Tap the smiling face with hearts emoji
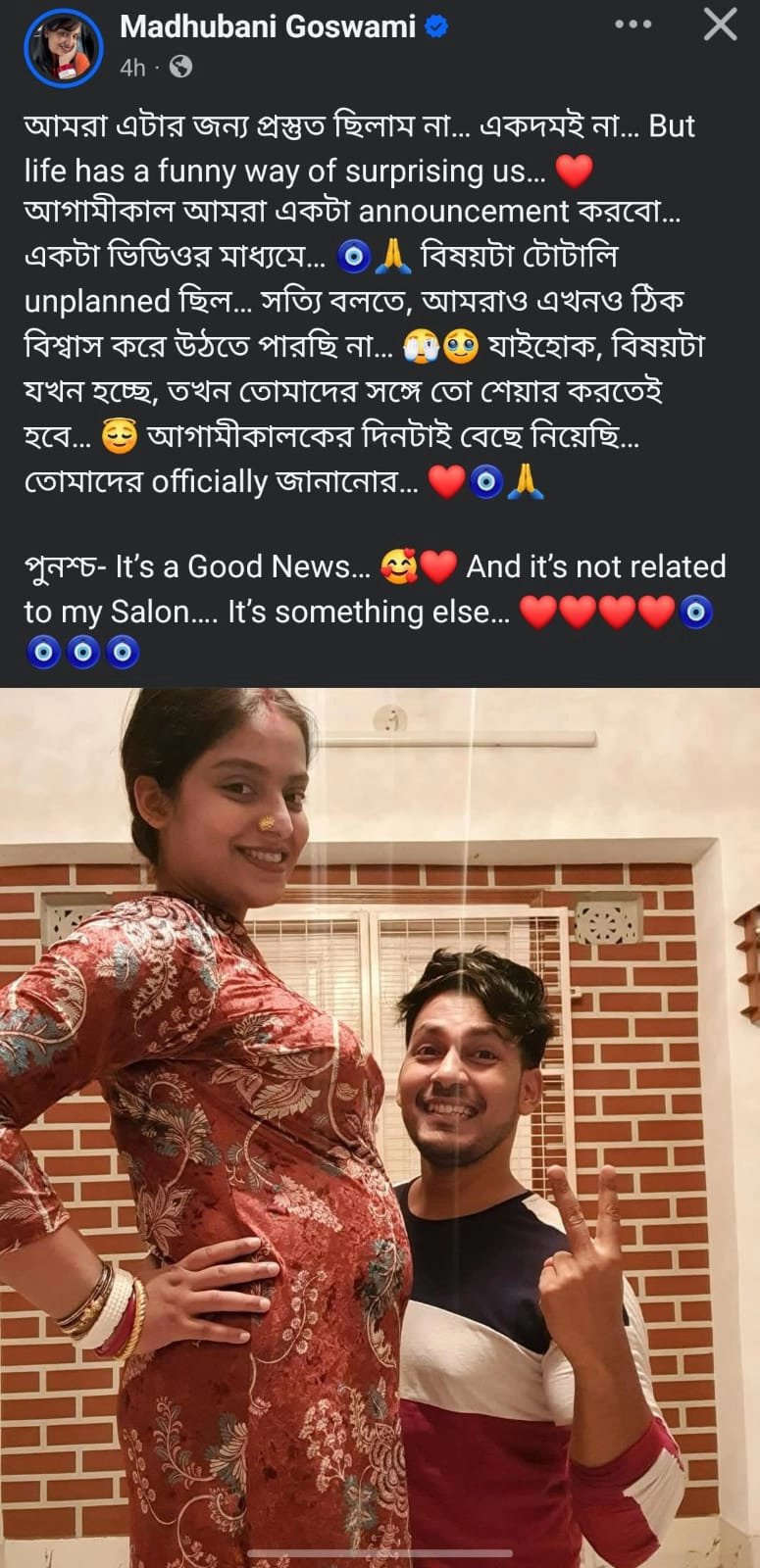Viewport: 760px width, 1568px height. 398,567
